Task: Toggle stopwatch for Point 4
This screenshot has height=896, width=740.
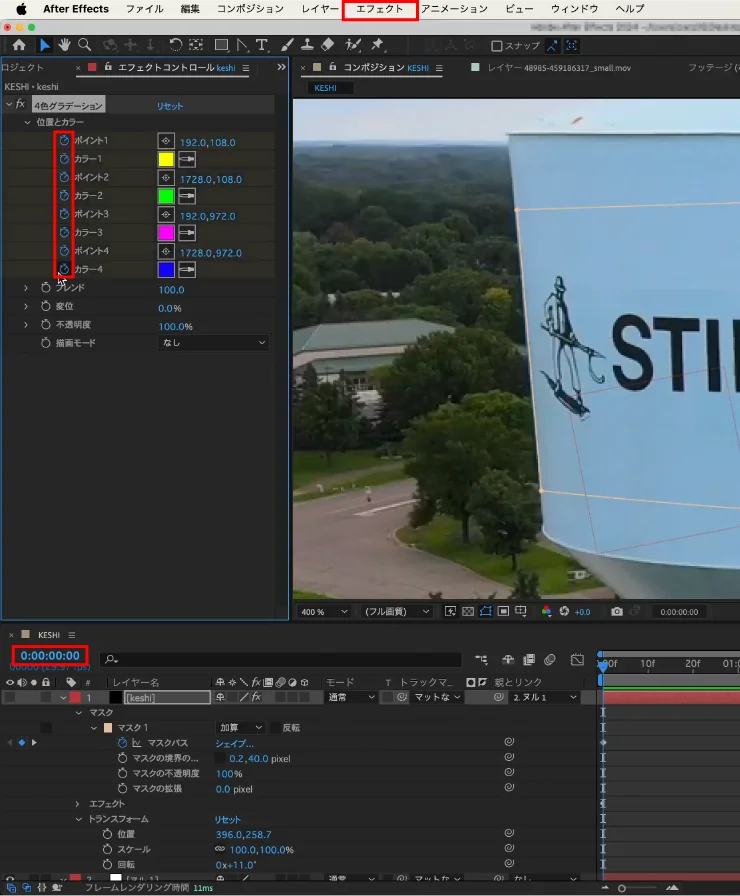Action: click(x=64, y=251)
